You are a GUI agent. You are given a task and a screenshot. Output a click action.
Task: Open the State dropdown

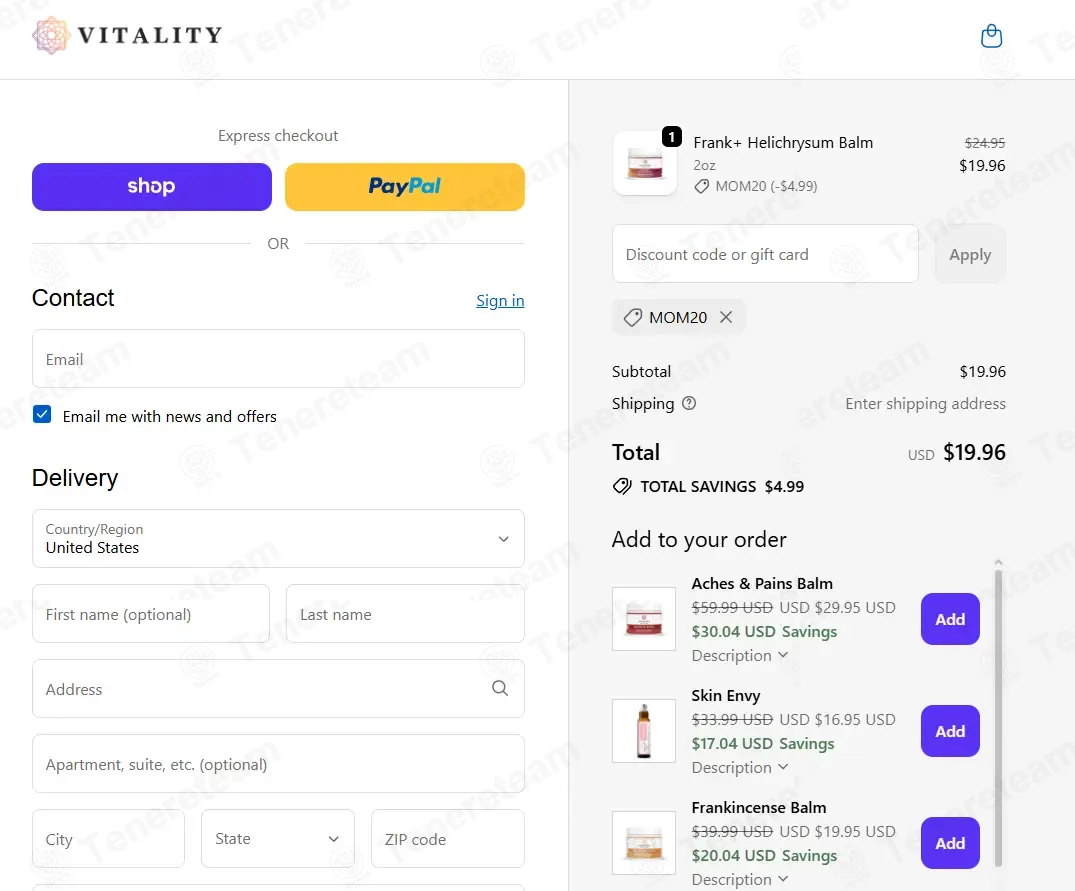[278, 839]
